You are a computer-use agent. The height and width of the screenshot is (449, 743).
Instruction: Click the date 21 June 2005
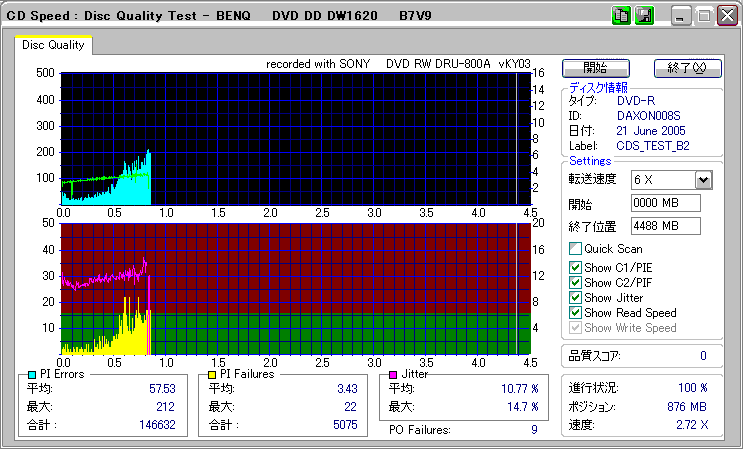[651, 131]
